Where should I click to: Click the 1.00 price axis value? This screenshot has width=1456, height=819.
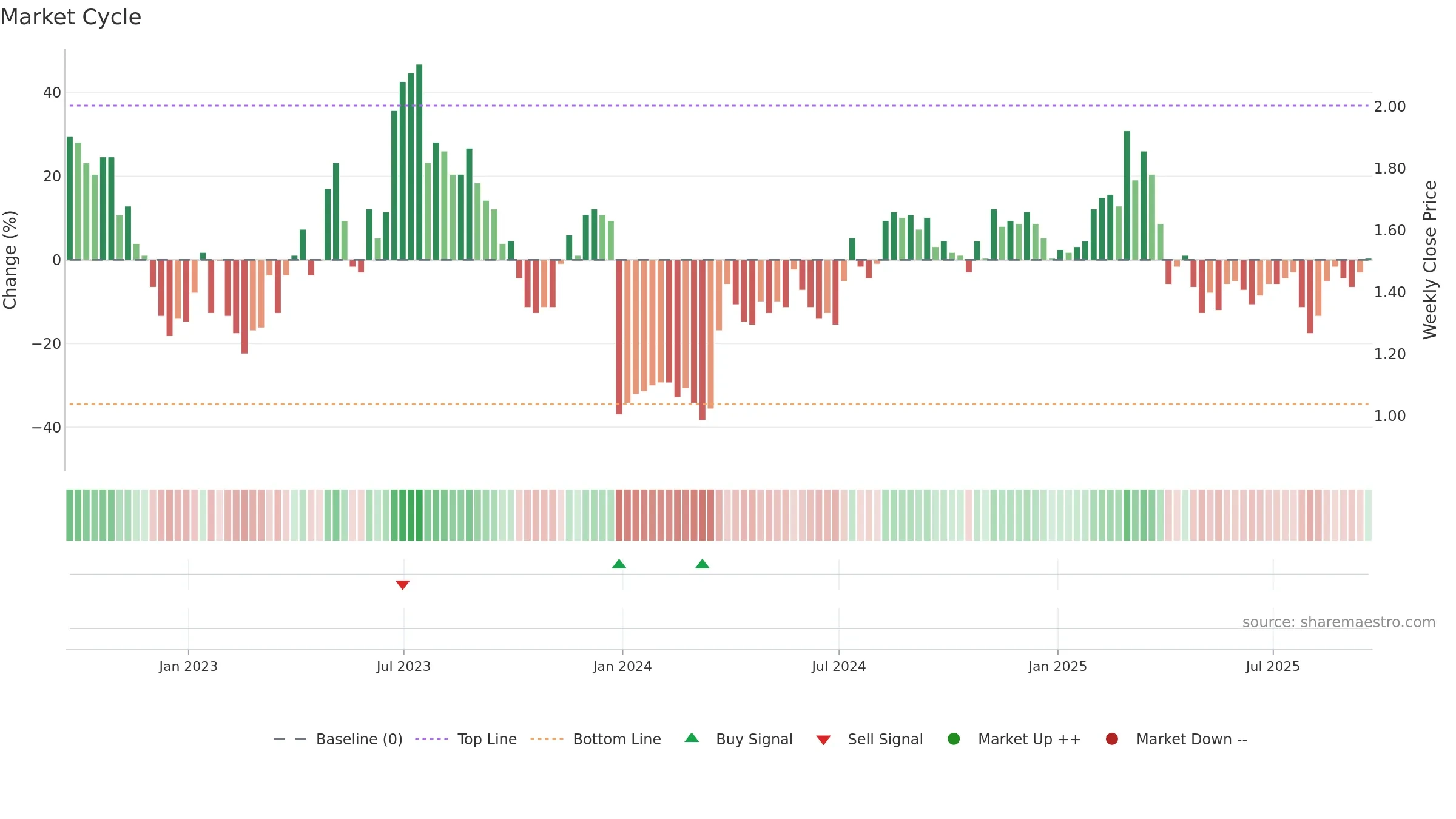(x=1390, y=416)
